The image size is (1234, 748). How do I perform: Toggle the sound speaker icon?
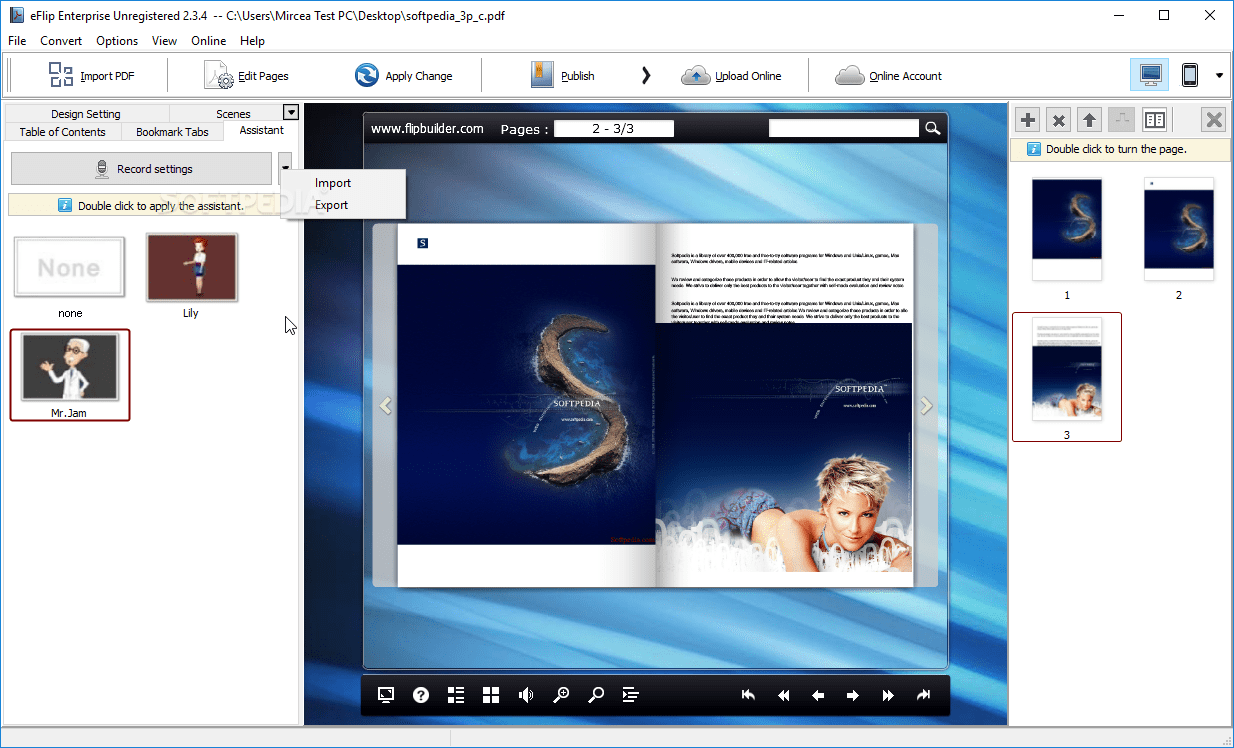(x=526, y=695)
